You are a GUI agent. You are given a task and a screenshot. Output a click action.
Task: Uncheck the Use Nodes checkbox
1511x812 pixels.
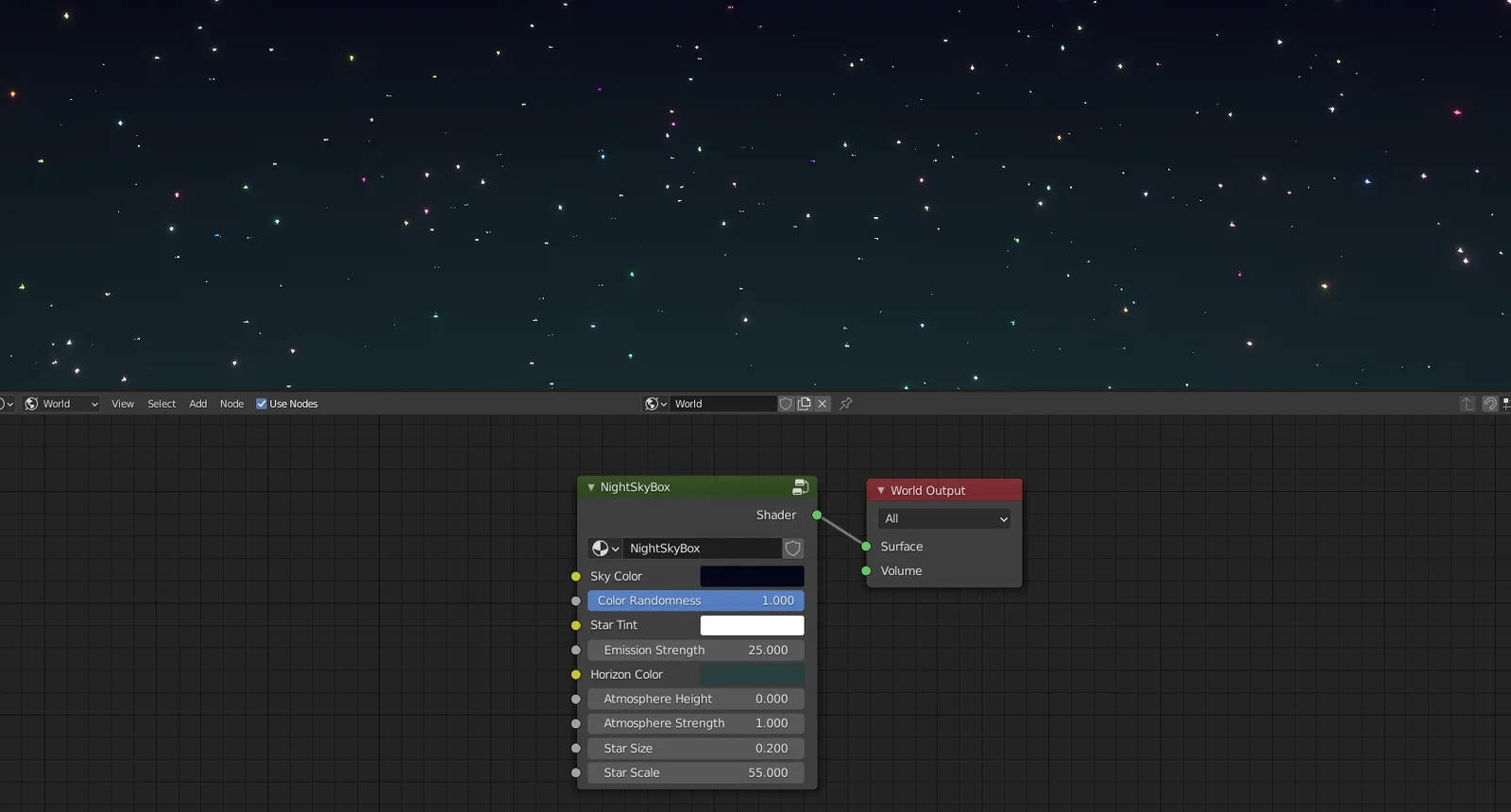click(x=262, y=404)
